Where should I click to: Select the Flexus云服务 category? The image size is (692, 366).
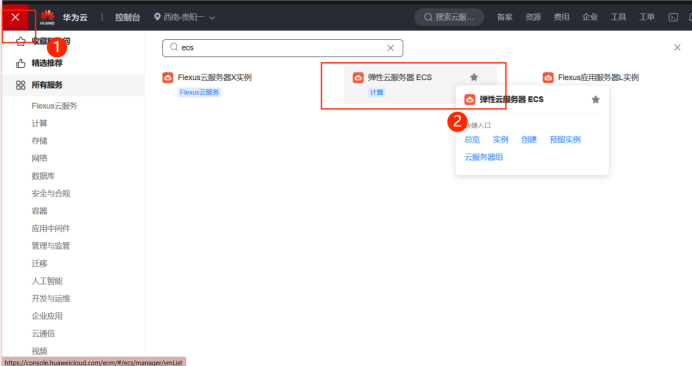[54, 106]
